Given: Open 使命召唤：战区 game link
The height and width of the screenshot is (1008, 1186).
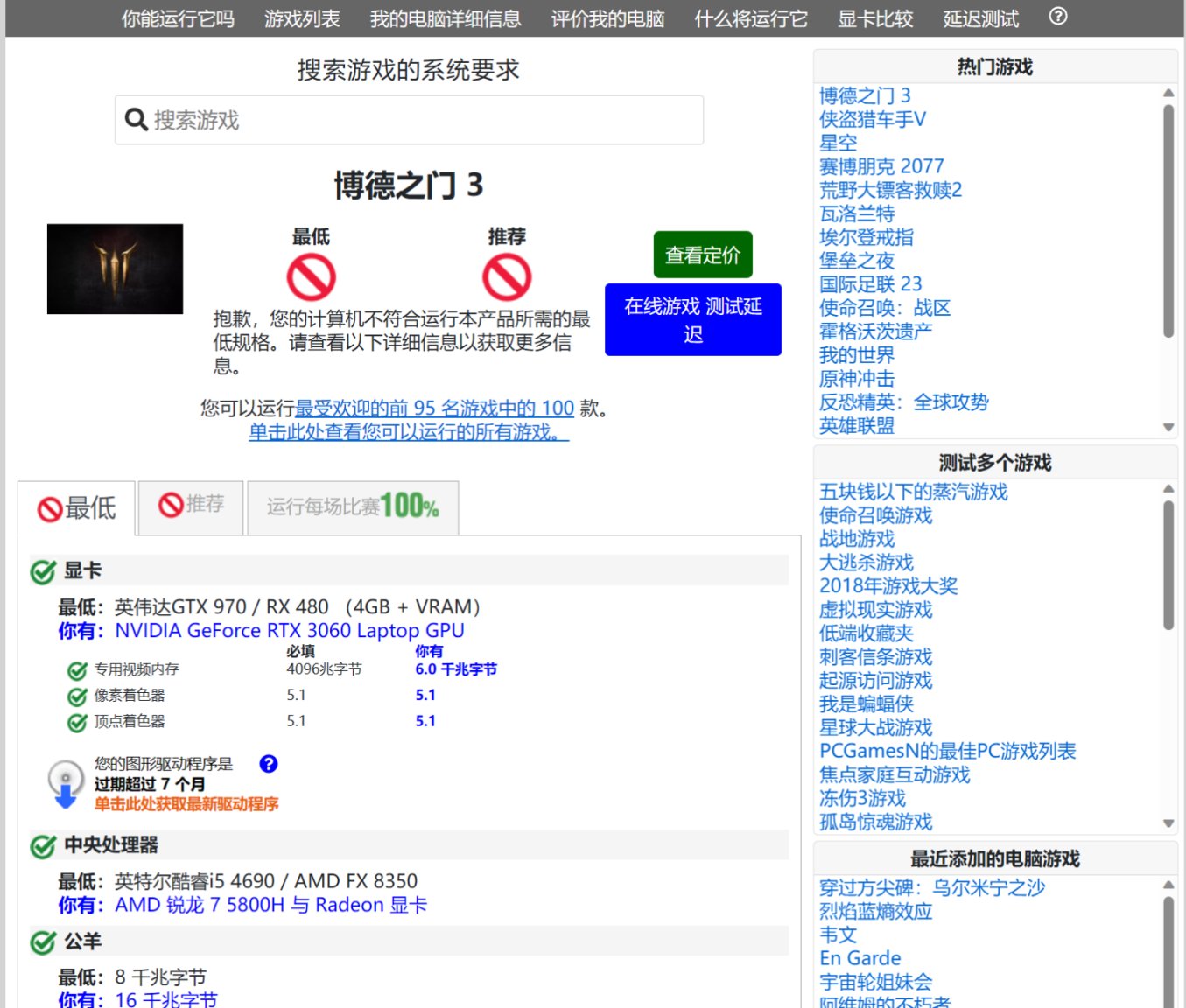Looking at the screenshot, I should coord(885,308).
